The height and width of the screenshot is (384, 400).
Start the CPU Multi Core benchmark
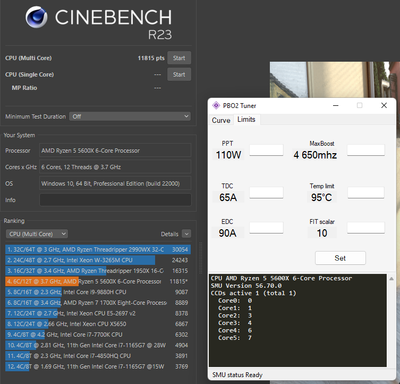179,58
